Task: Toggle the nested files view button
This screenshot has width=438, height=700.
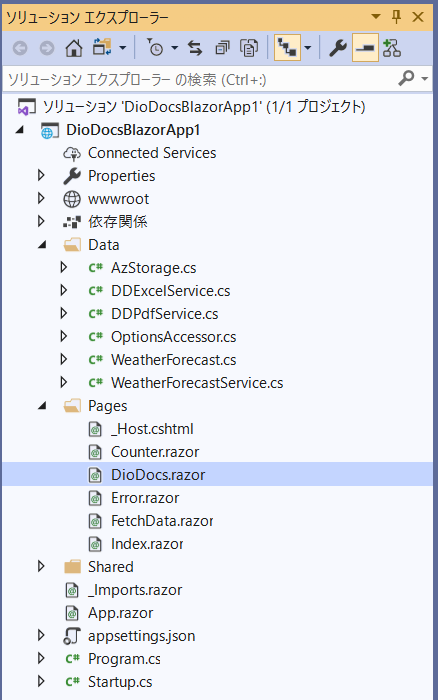Action: click(x=287, y=48)
